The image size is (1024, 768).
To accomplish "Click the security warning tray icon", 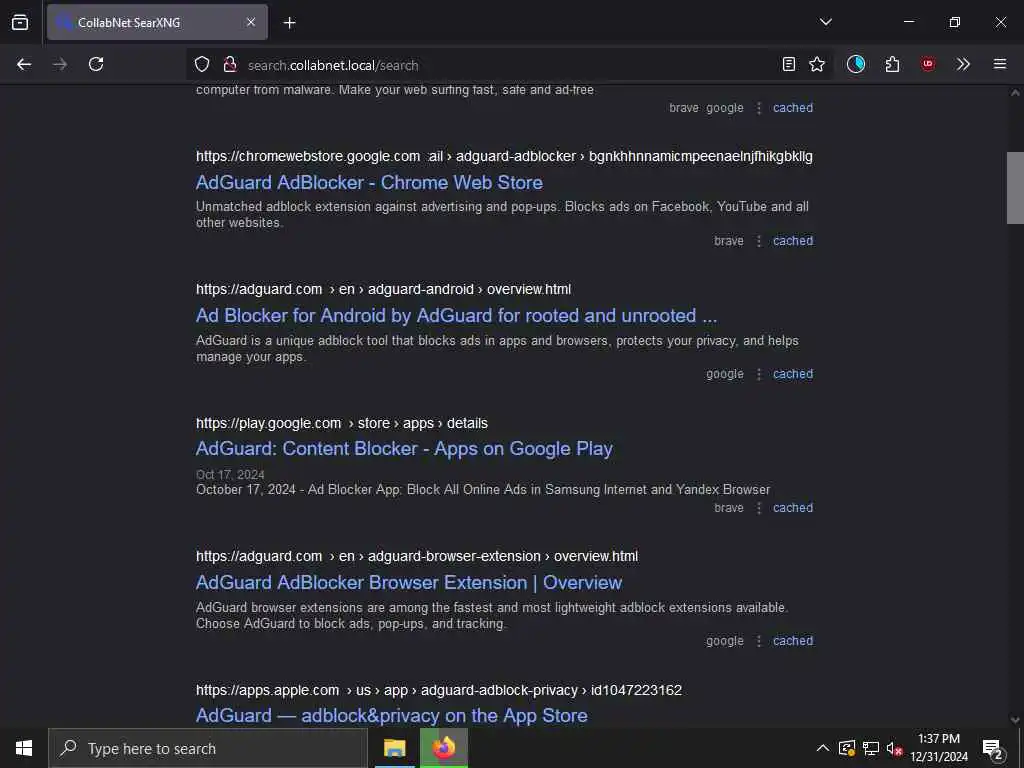I will pyautogui.click(x=847, y=748).
